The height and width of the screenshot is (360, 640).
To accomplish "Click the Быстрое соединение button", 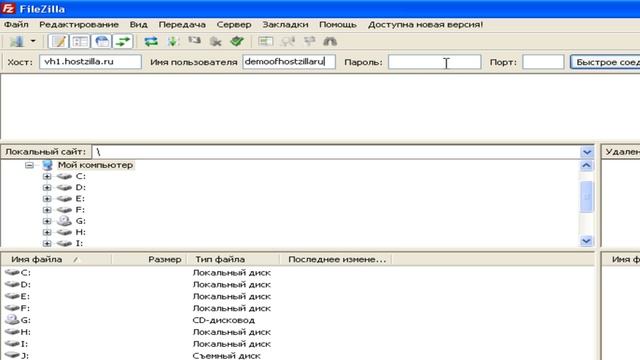I will (x=605, y=62).
